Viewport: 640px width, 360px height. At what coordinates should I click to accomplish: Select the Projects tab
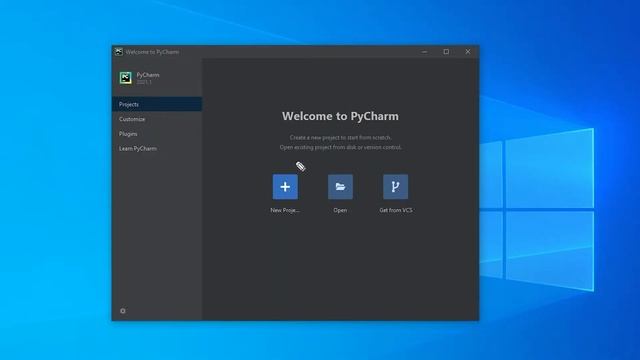pos(157,104)
